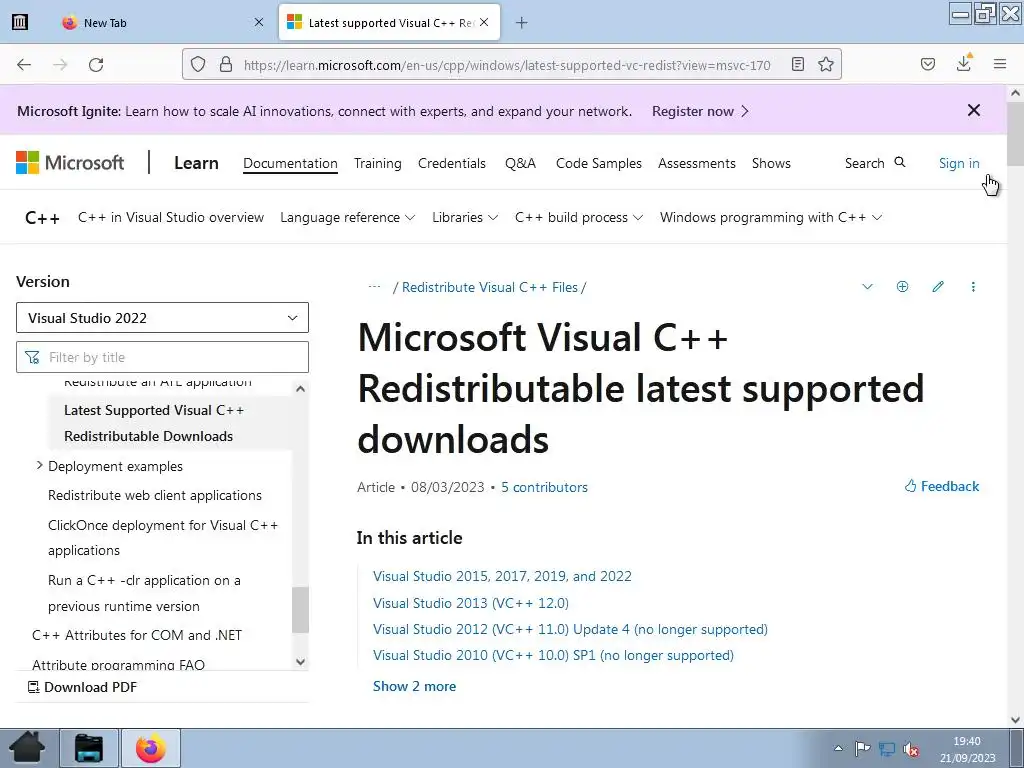Open the Credentials menu item
This screenshot has width=1024, height=768.
point(452,163)
